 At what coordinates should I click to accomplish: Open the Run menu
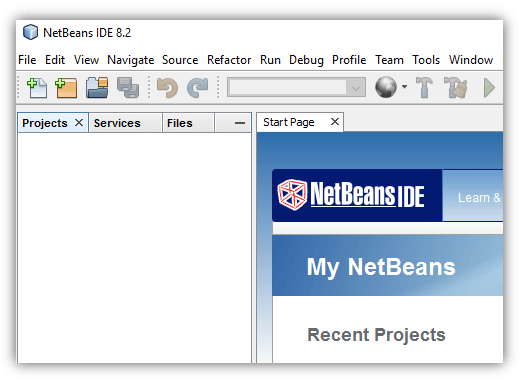point(270,60)
